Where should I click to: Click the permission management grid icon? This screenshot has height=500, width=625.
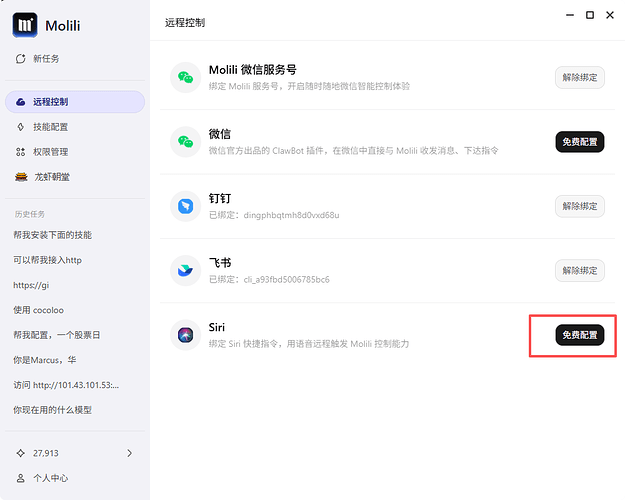pos(21,152)
